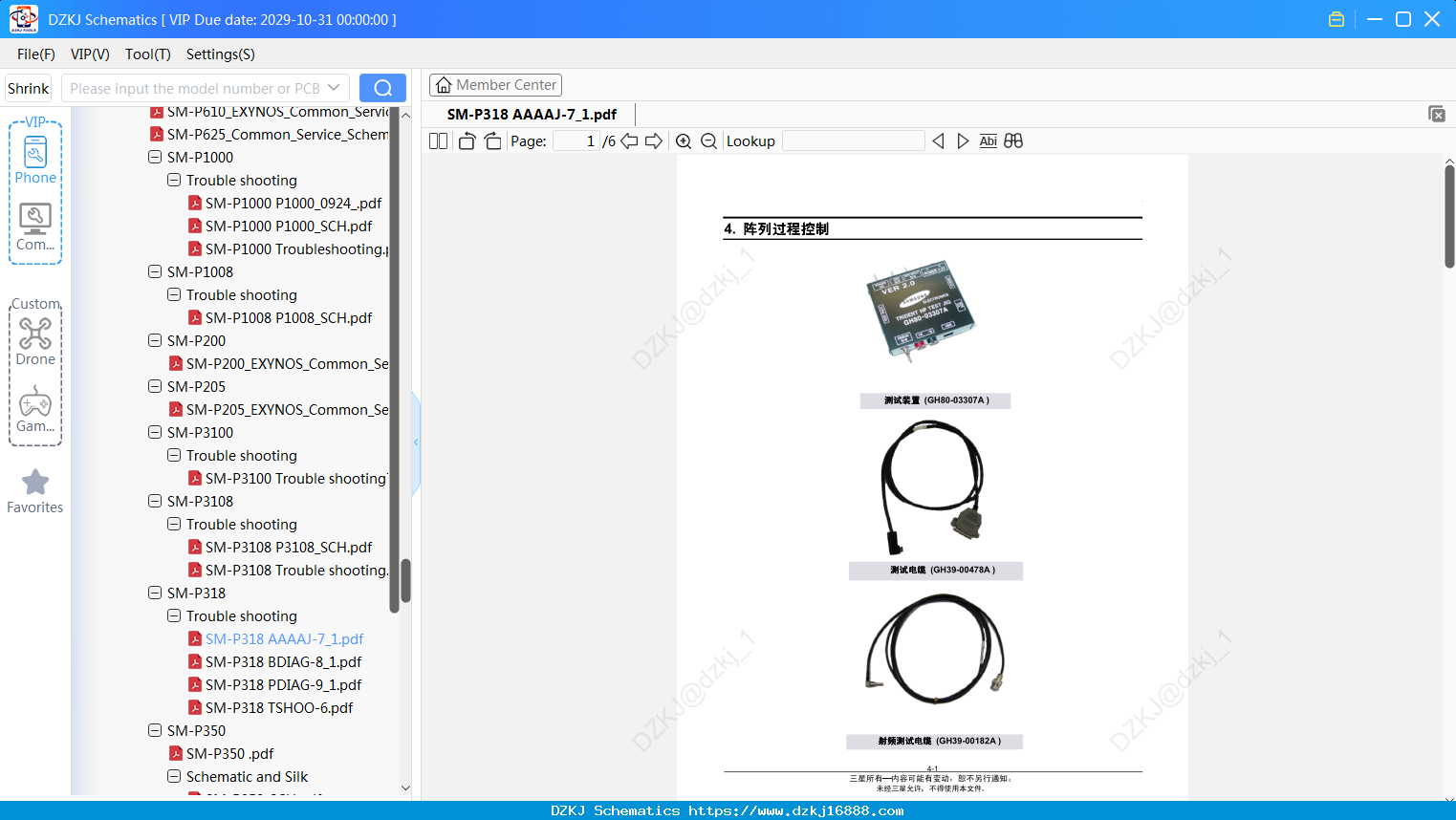
Task: Open the Game console category
Action: tap(35, 409)
